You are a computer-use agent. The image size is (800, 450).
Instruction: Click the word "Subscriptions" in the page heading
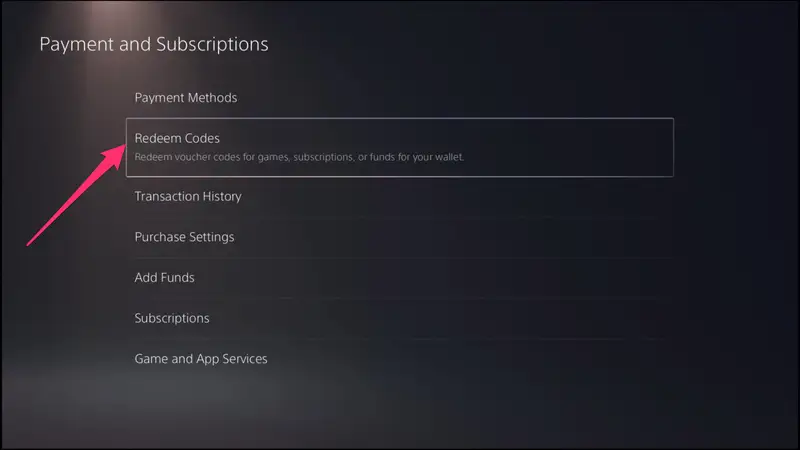pyautogui.click(x=212, y=45)
